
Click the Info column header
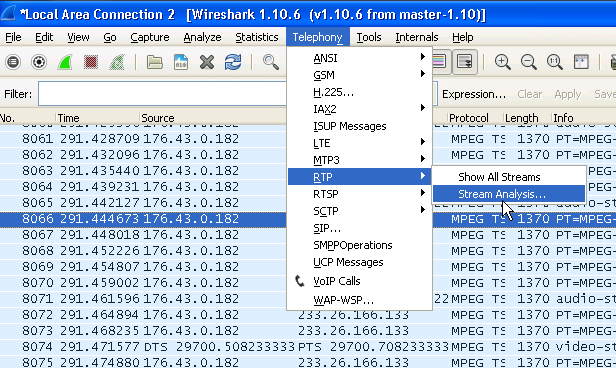pos(583,117)
